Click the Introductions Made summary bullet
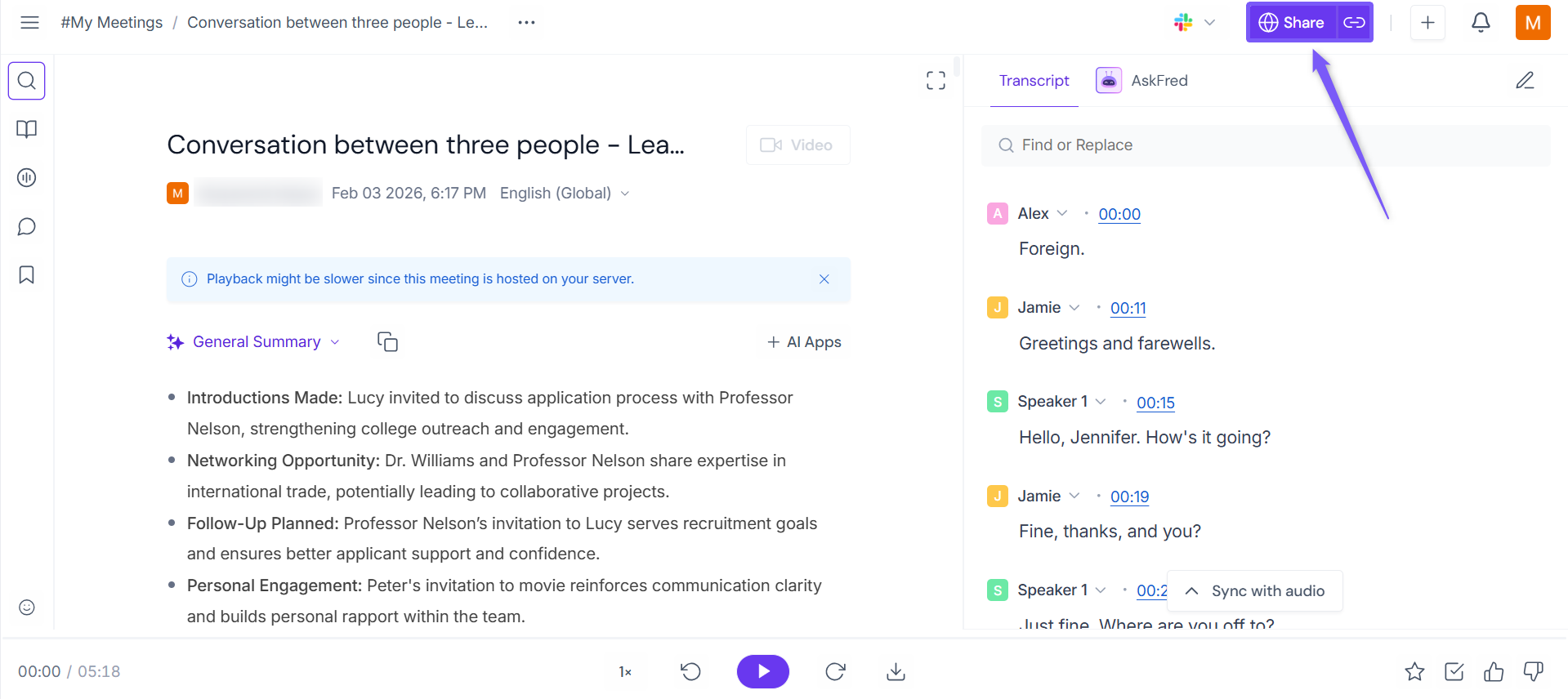The width and height of the screenshot is (1568, 699). click(489, 413)
